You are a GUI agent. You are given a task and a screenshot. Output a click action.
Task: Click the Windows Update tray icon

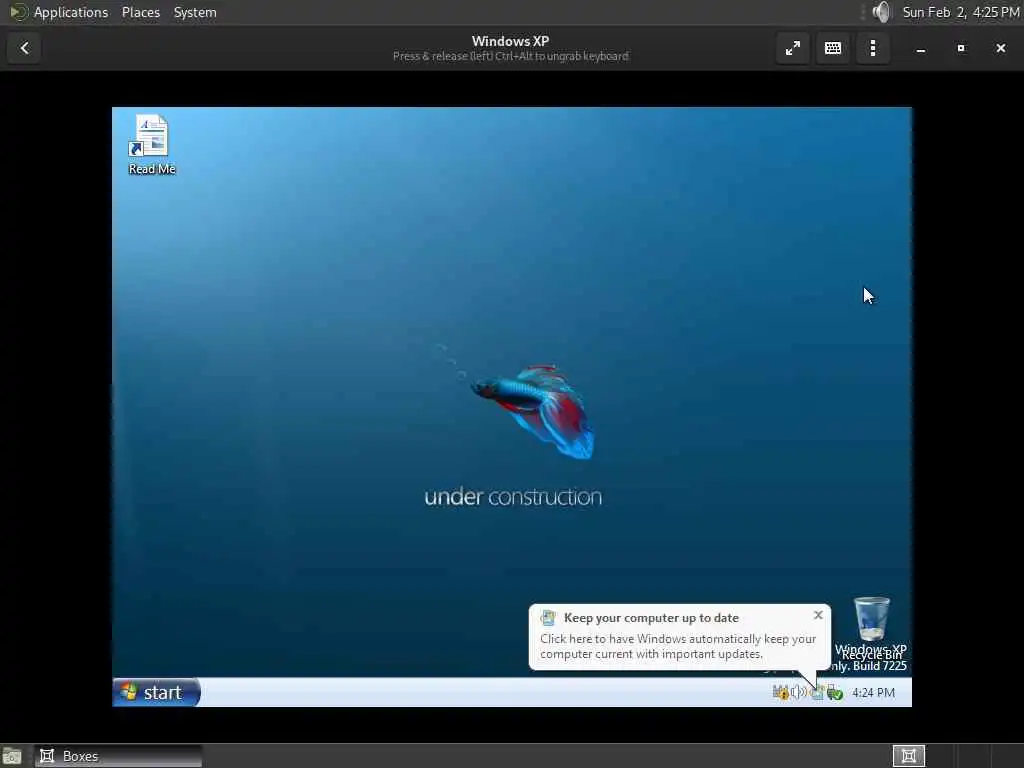coord(817,692)
